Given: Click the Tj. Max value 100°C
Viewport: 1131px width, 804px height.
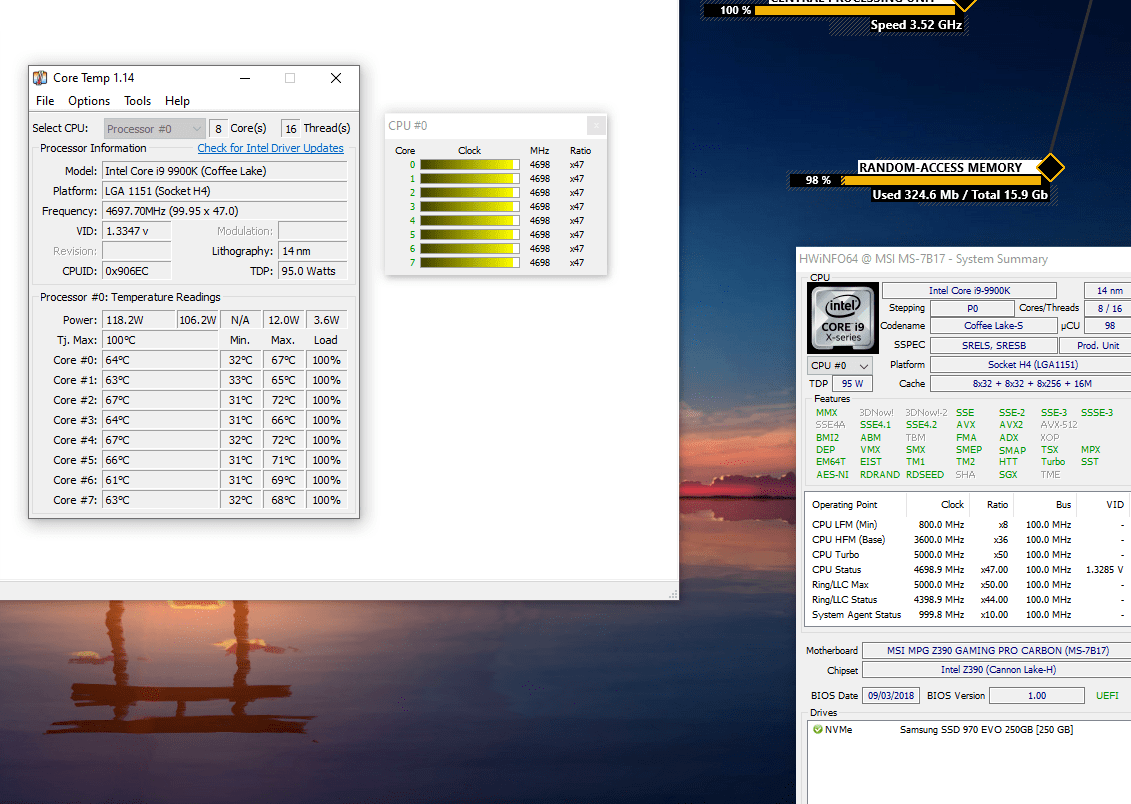Looking at the screenshot, I should coord(159,340).
